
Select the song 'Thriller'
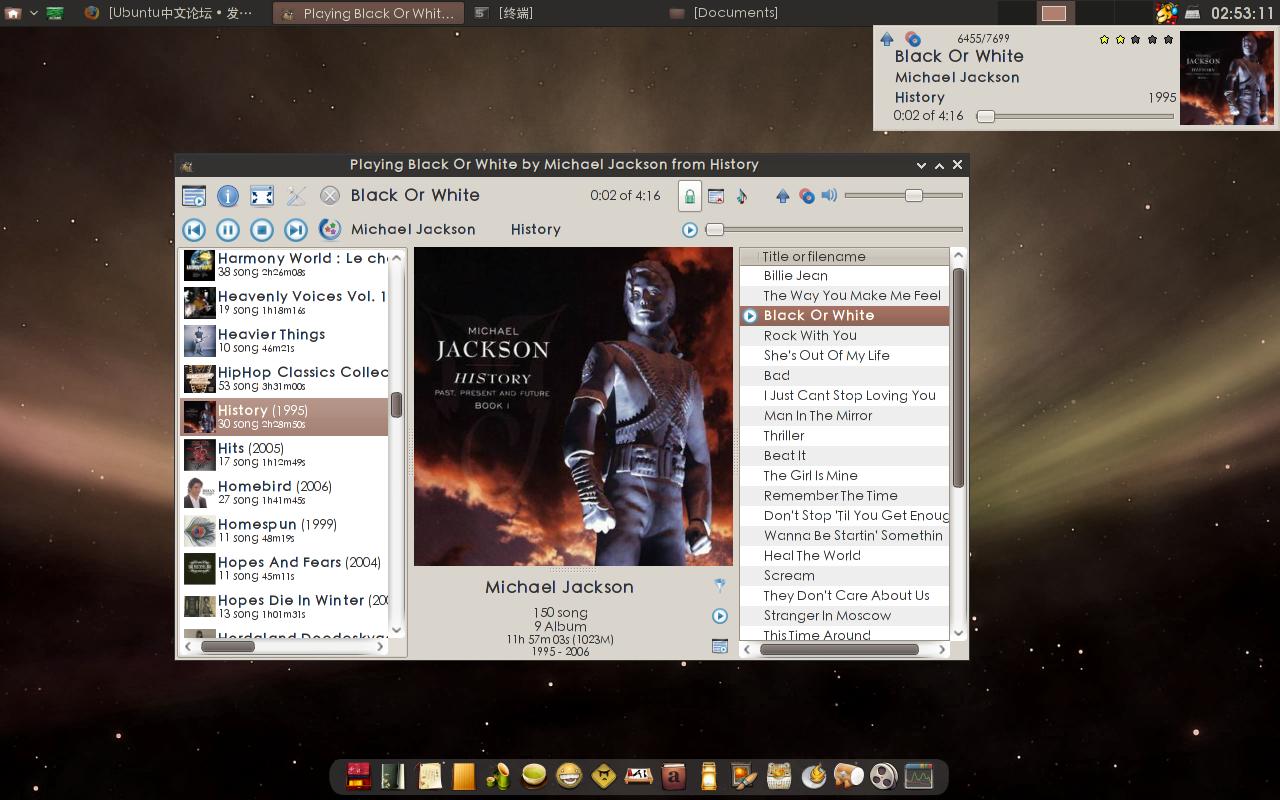pos(844,436)
